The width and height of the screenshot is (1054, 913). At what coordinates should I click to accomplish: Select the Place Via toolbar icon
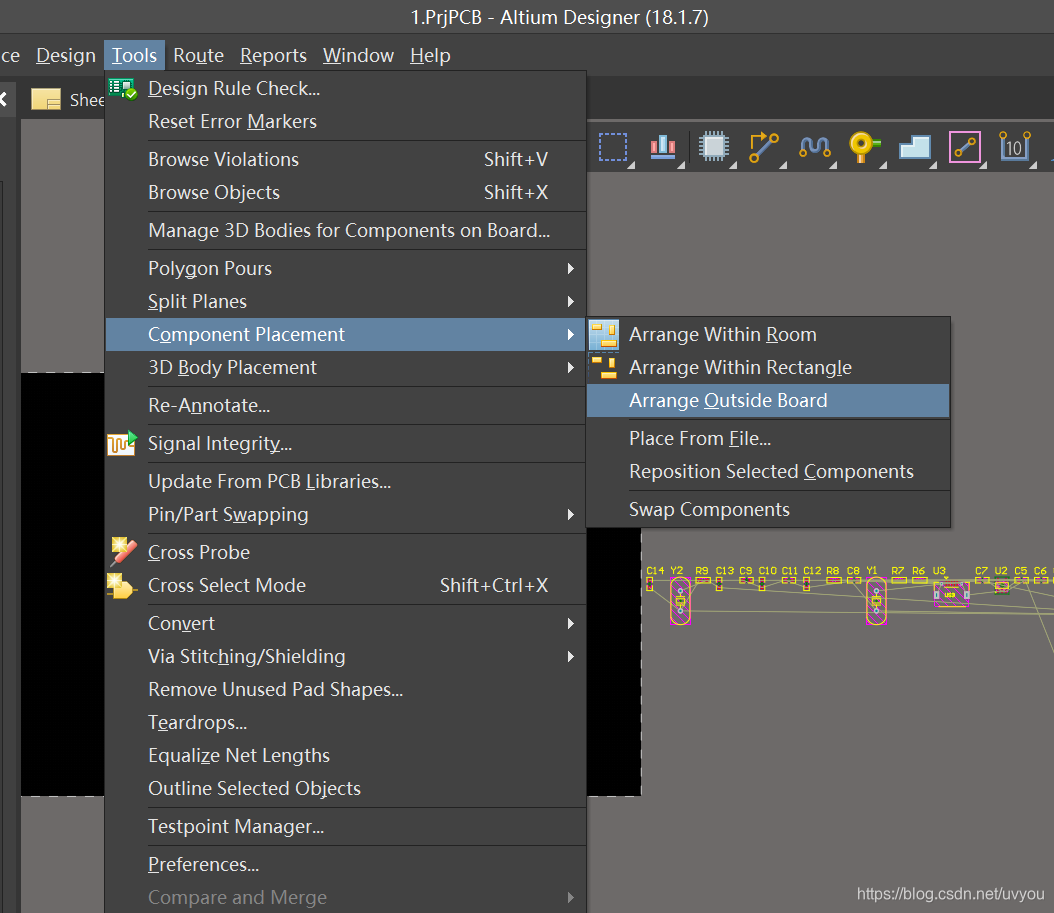click(863, 147)
